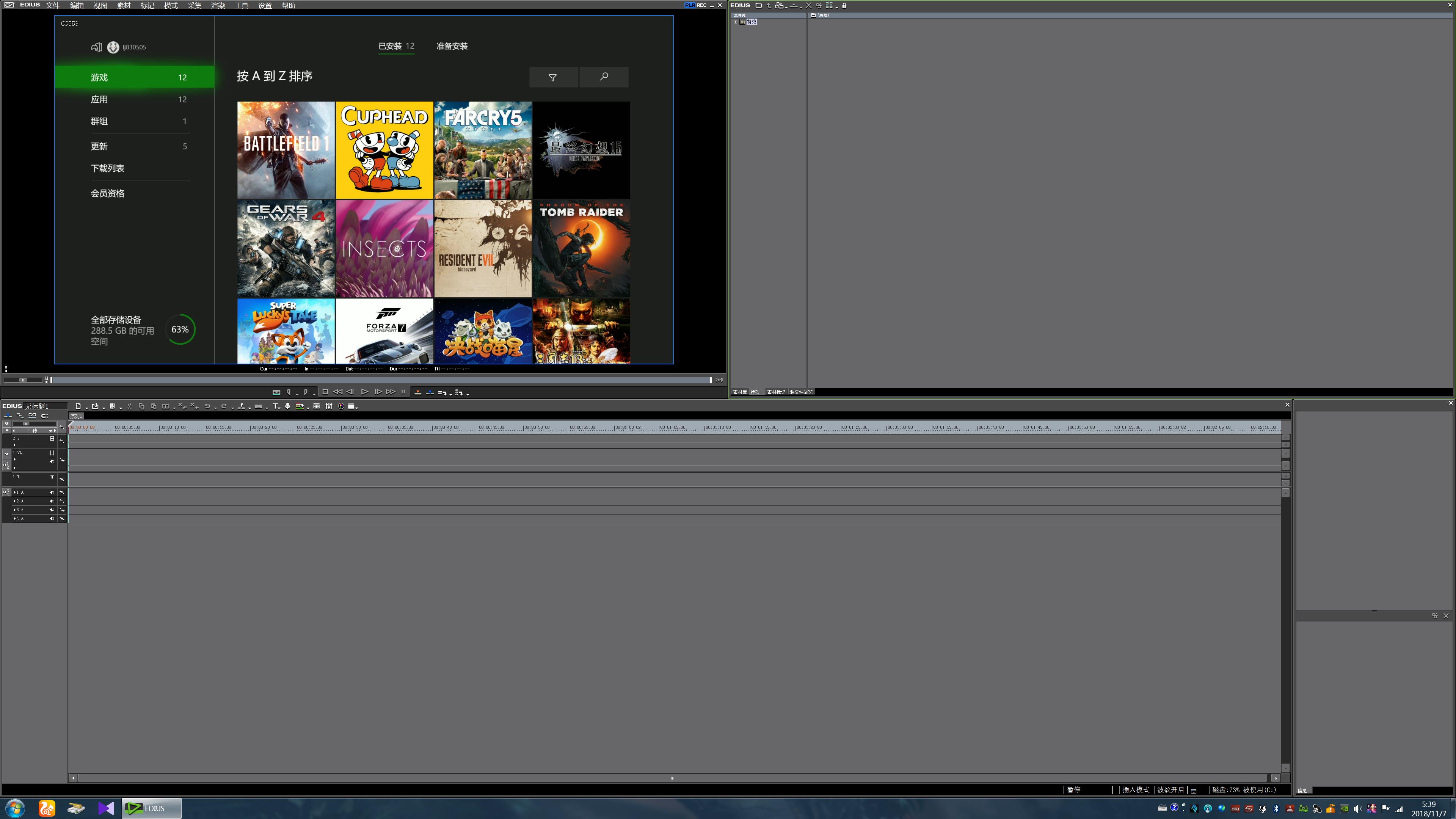Click the Save project floppy icon
1456x819 pixels.
coord(113,406)
